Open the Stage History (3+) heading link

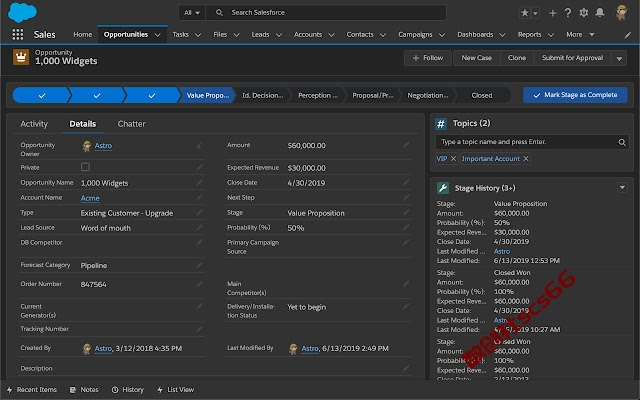(485, 188)
